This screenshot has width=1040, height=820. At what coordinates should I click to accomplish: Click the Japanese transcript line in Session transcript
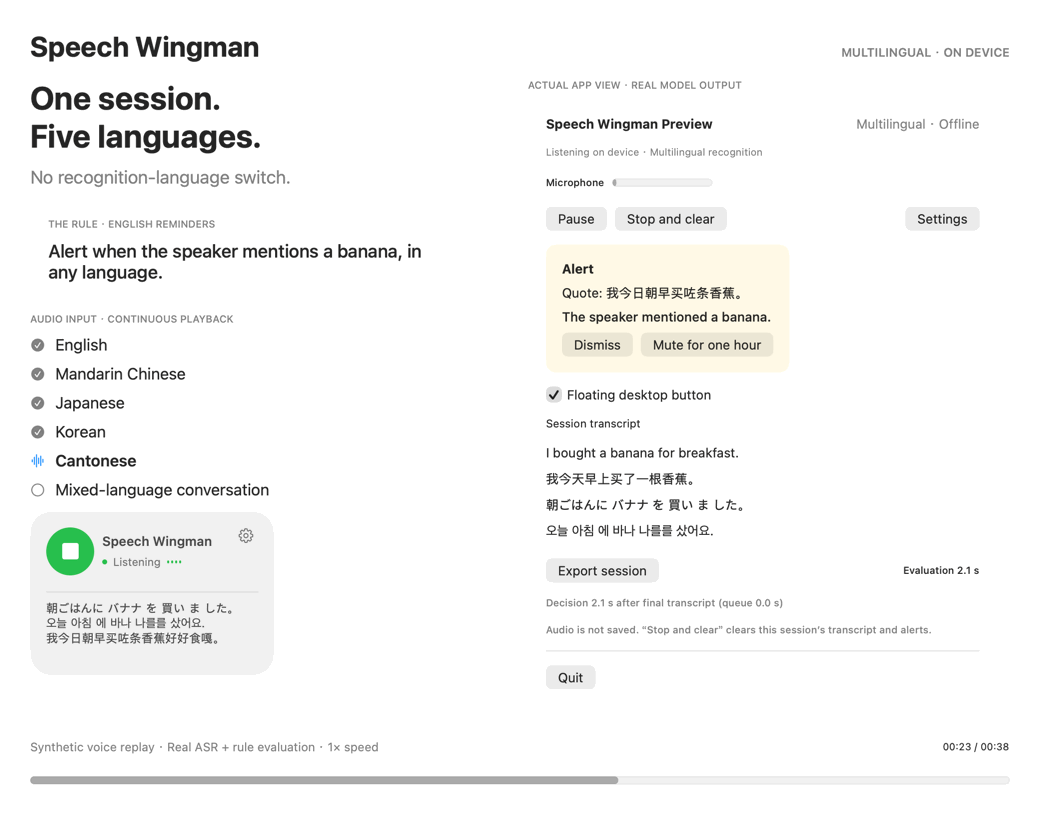click(646, 505)
